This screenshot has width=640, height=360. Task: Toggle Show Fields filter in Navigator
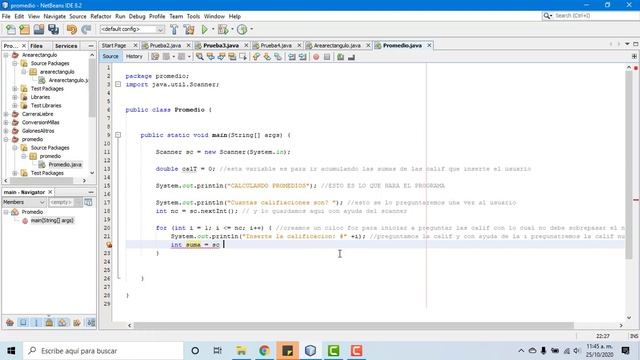(23, 322)
